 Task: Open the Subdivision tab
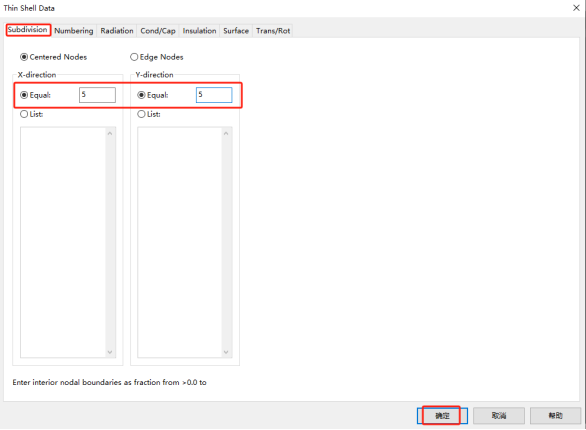[28, 30]
